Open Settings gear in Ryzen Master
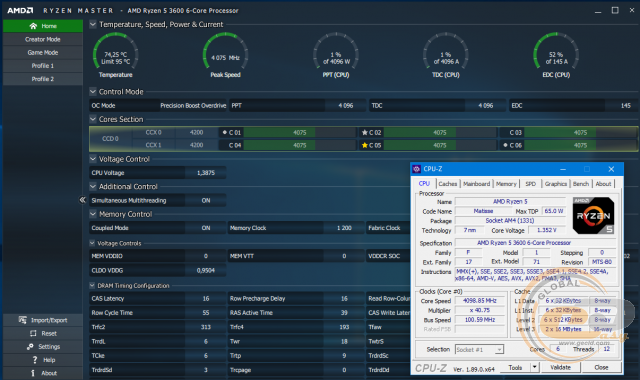 pyautogui.click(x=30, y=347)
